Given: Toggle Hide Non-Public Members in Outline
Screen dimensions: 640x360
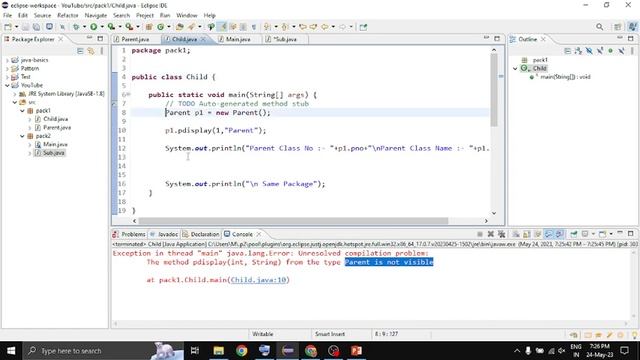Looking at the screenshot, I should 611,51.
